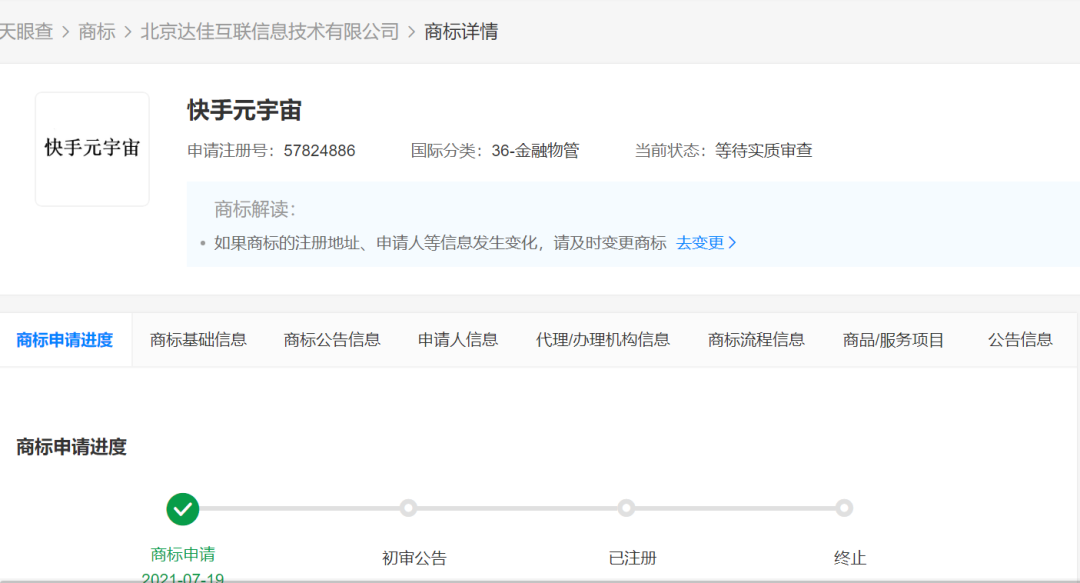Image resolution: width=1080 pixels, height=583 pixels.
Task: Select application number 57824886
Action: 319,151
